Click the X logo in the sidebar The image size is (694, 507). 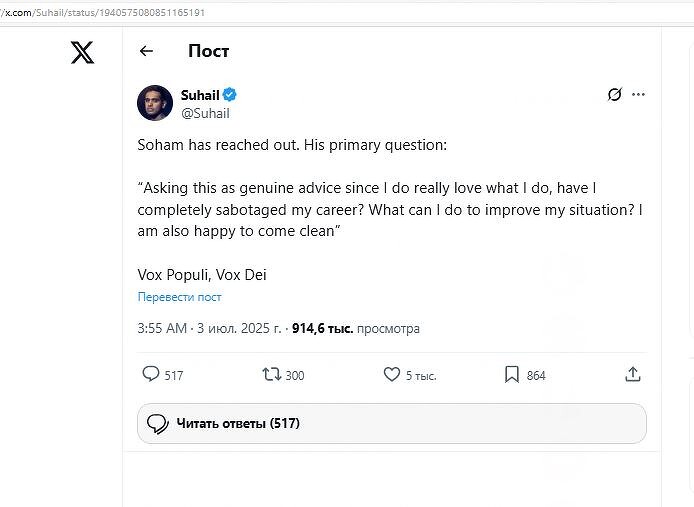[83, 53]
